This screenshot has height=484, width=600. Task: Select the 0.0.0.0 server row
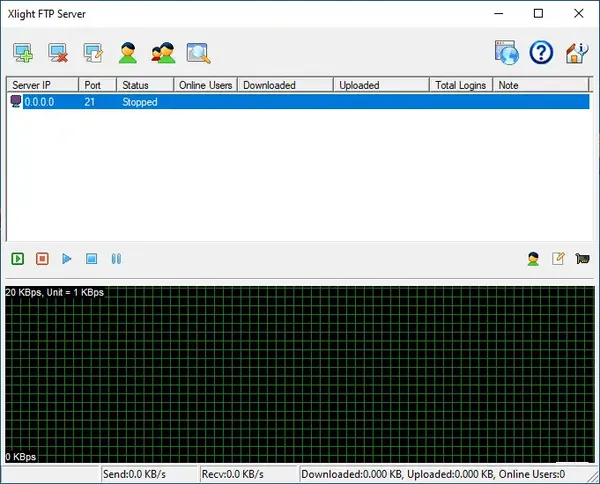pyautogui.click(x=298, y=102)
